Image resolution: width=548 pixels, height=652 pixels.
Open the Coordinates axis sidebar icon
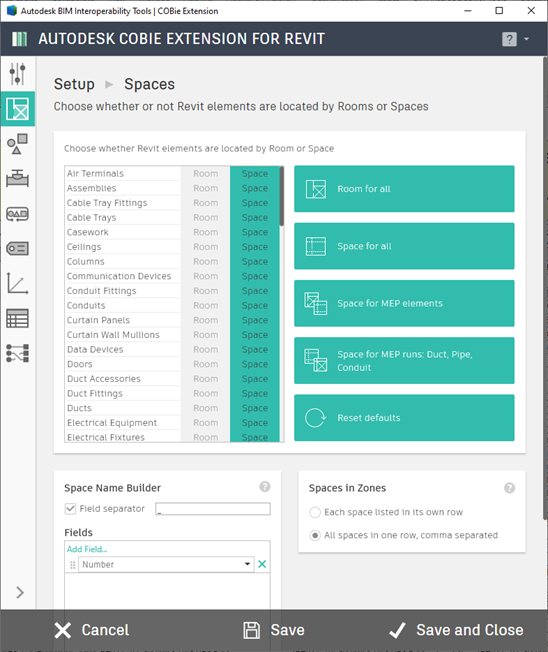tap(17, 284)
